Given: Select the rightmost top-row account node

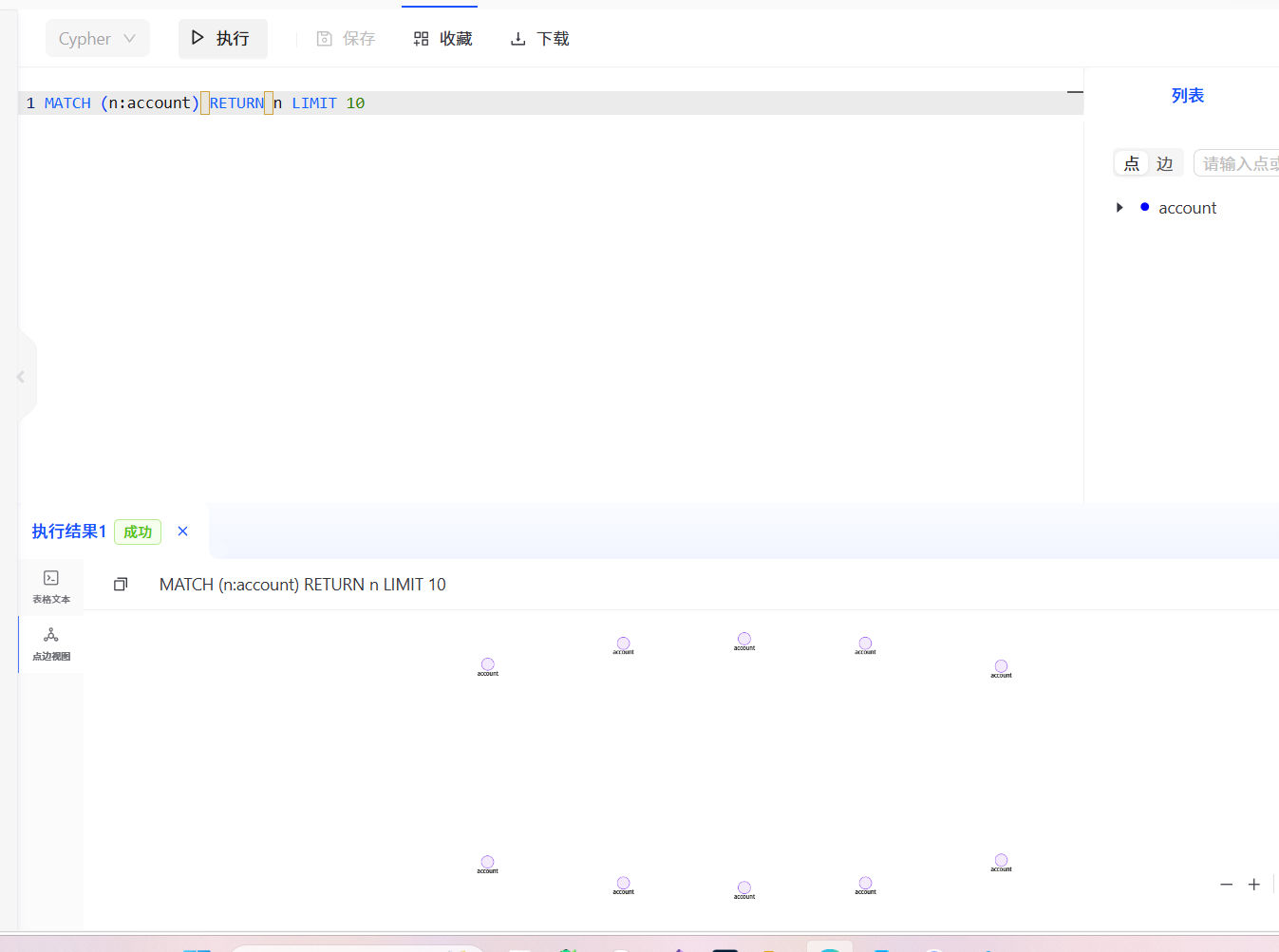Looking at the screenshot, I should (1001, 666).
